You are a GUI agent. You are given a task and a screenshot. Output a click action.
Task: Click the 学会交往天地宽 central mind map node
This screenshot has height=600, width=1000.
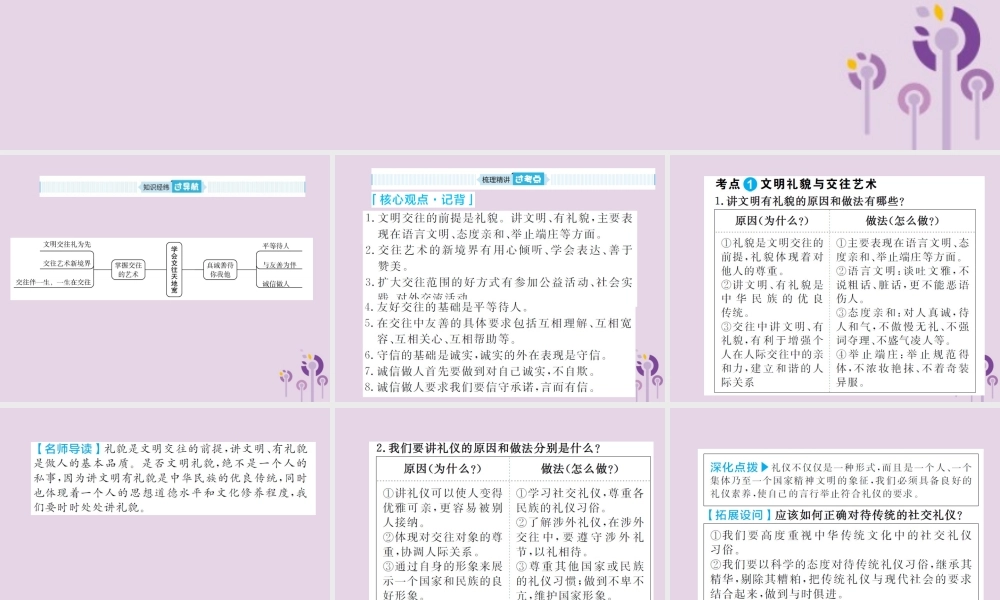click(173, 269)
